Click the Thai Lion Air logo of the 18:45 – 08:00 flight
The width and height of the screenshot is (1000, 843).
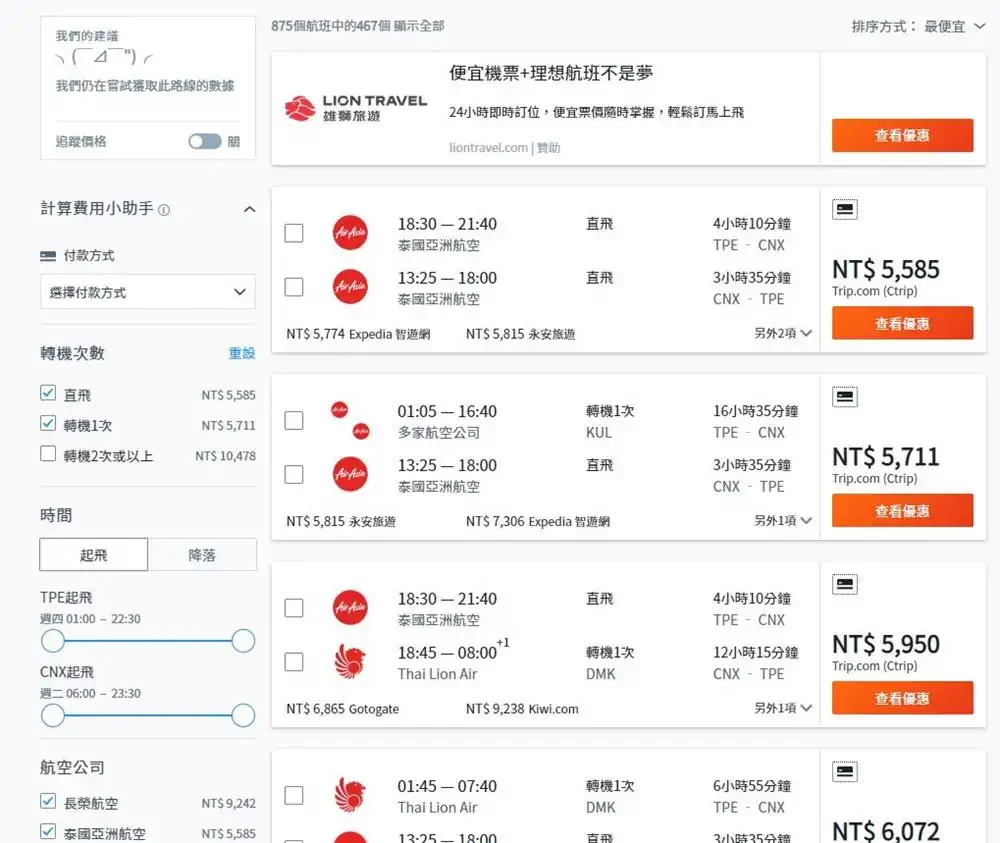pos(350,661)
